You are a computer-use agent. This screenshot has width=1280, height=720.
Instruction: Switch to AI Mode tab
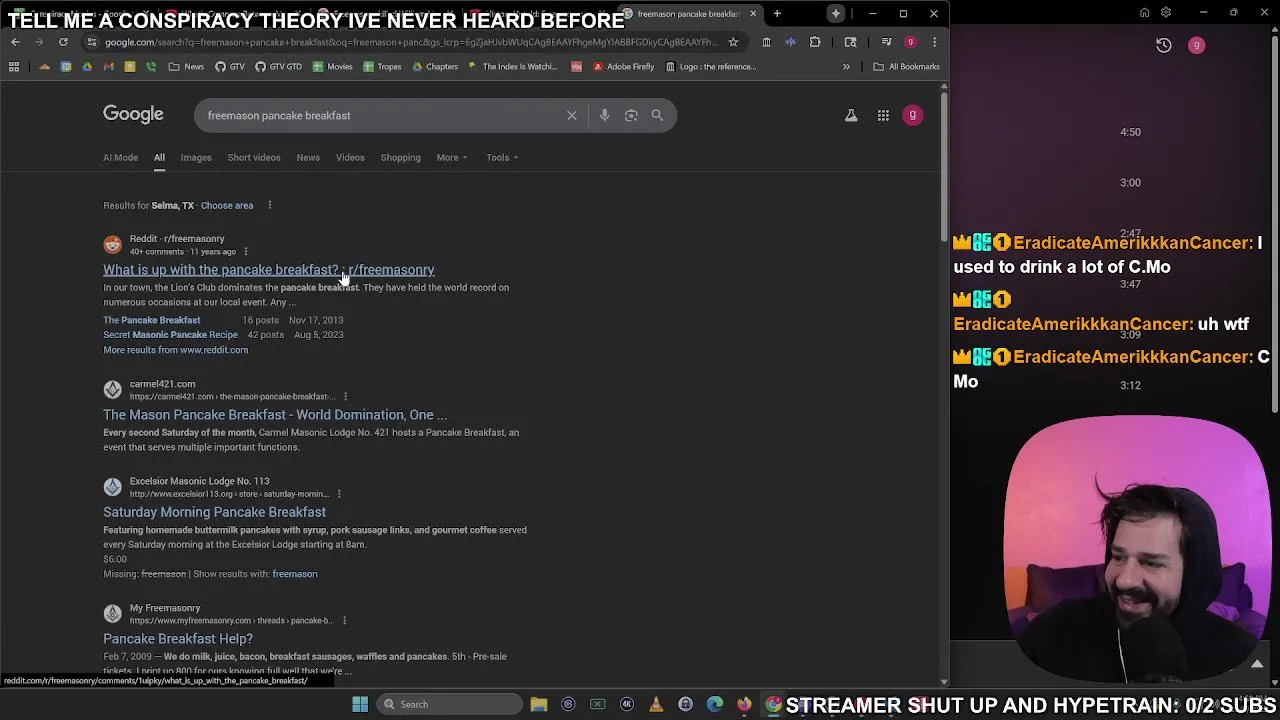pyautogui.click(x=120, y=157)
